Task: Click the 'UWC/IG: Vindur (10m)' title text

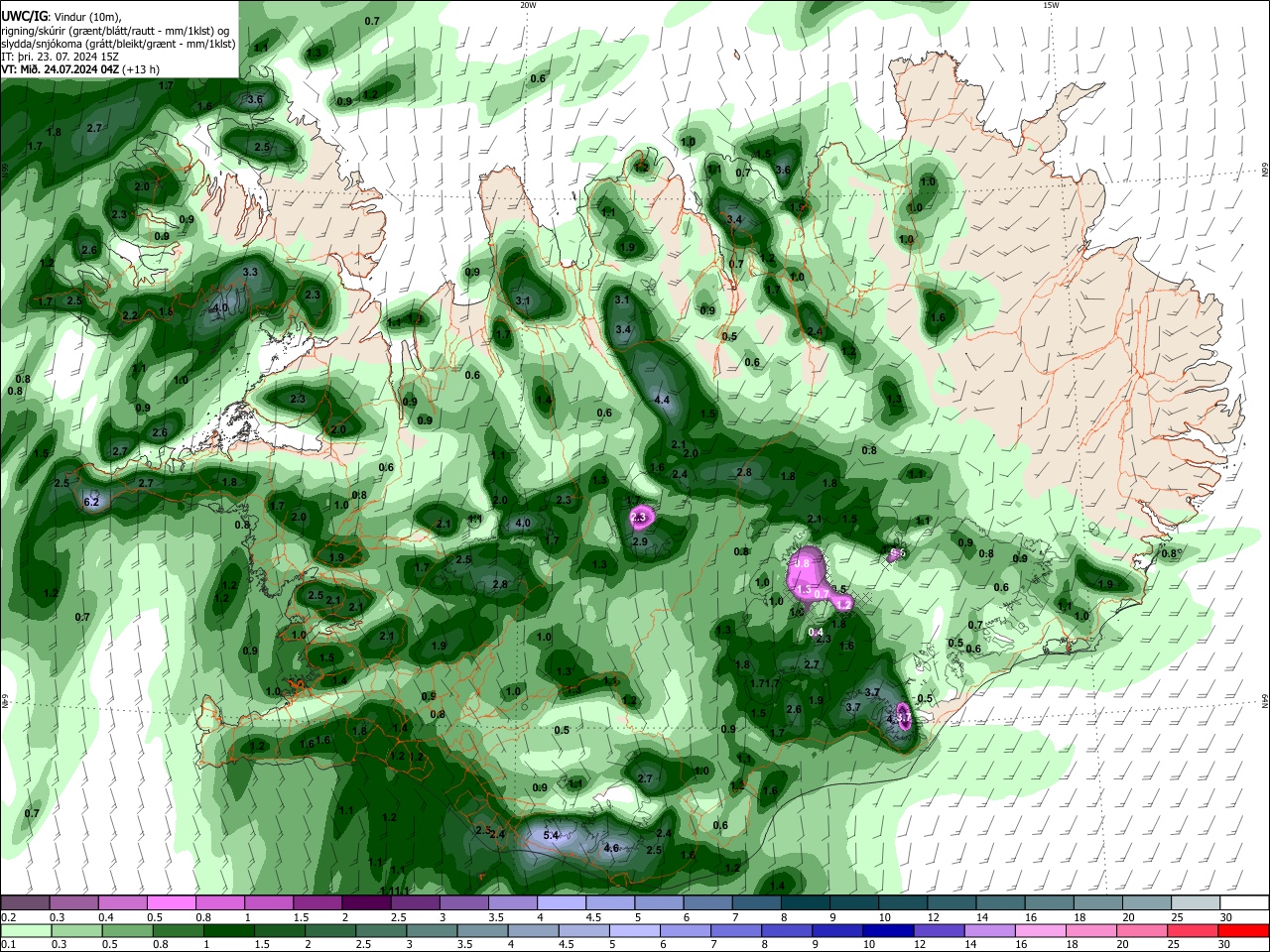Action: point(60,15)
